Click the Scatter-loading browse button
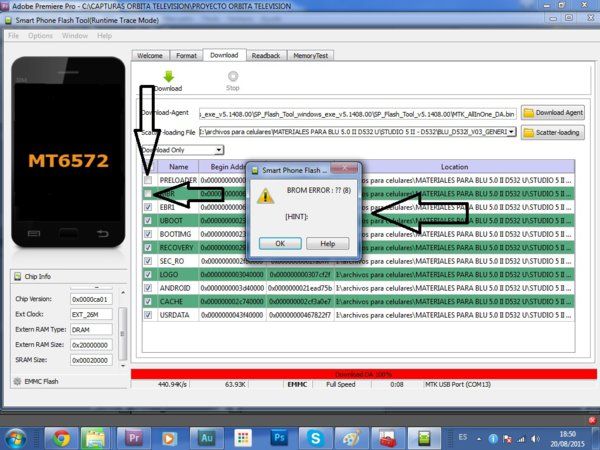Screen dimensions: 600x450 pos(553,132)
